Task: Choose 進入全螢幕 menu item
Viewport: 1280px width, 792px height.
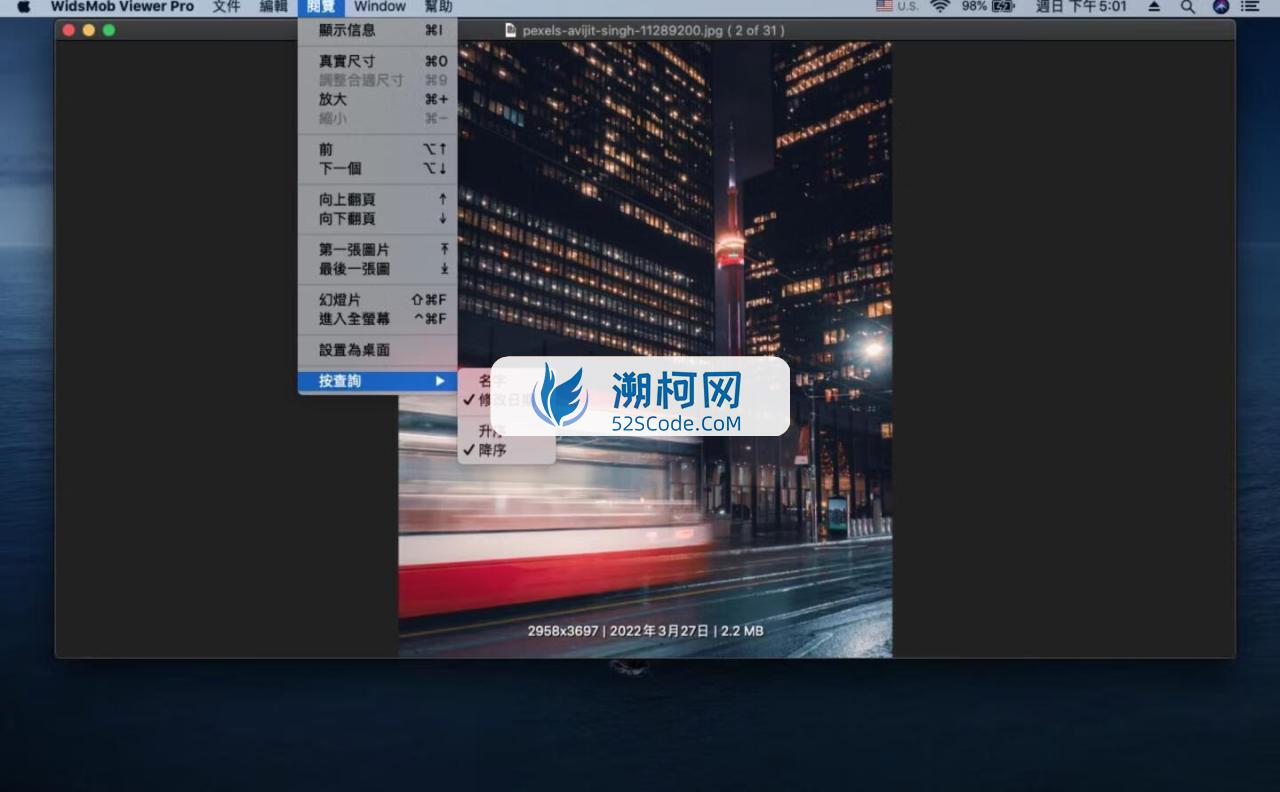Action: click(377, 318)
